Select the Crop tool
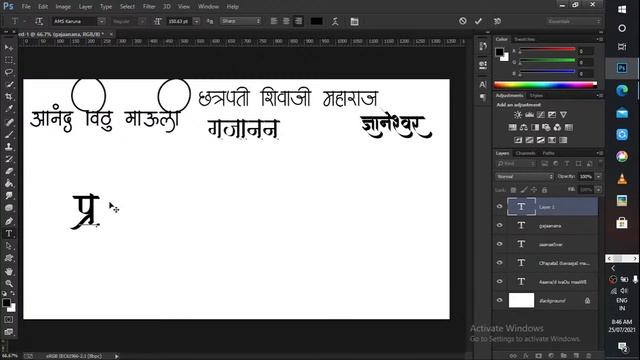Screen dimensions: 640x360 tap(9, 97)
